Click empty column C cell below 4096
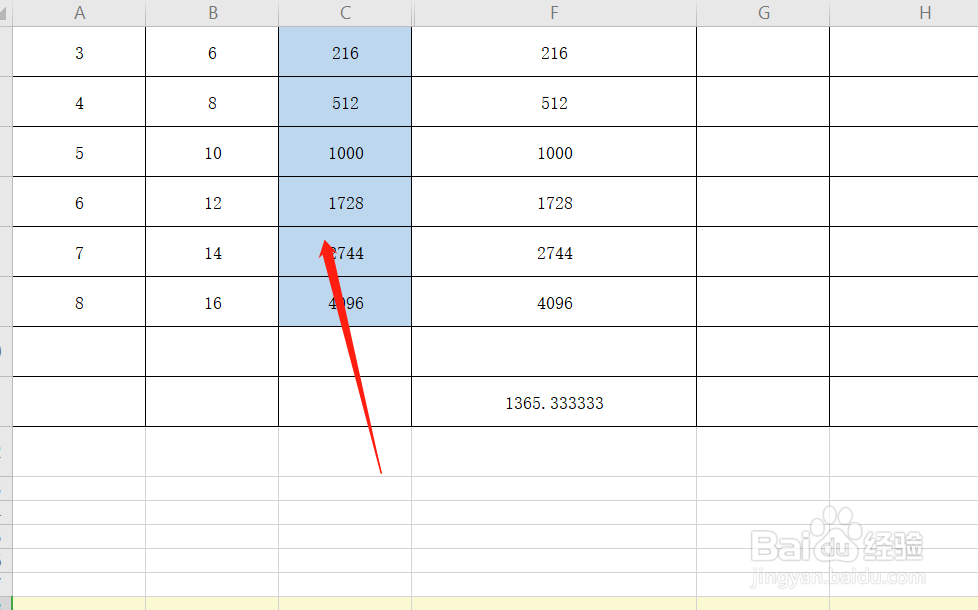This screenshot has width=978, height=610. 345,352
